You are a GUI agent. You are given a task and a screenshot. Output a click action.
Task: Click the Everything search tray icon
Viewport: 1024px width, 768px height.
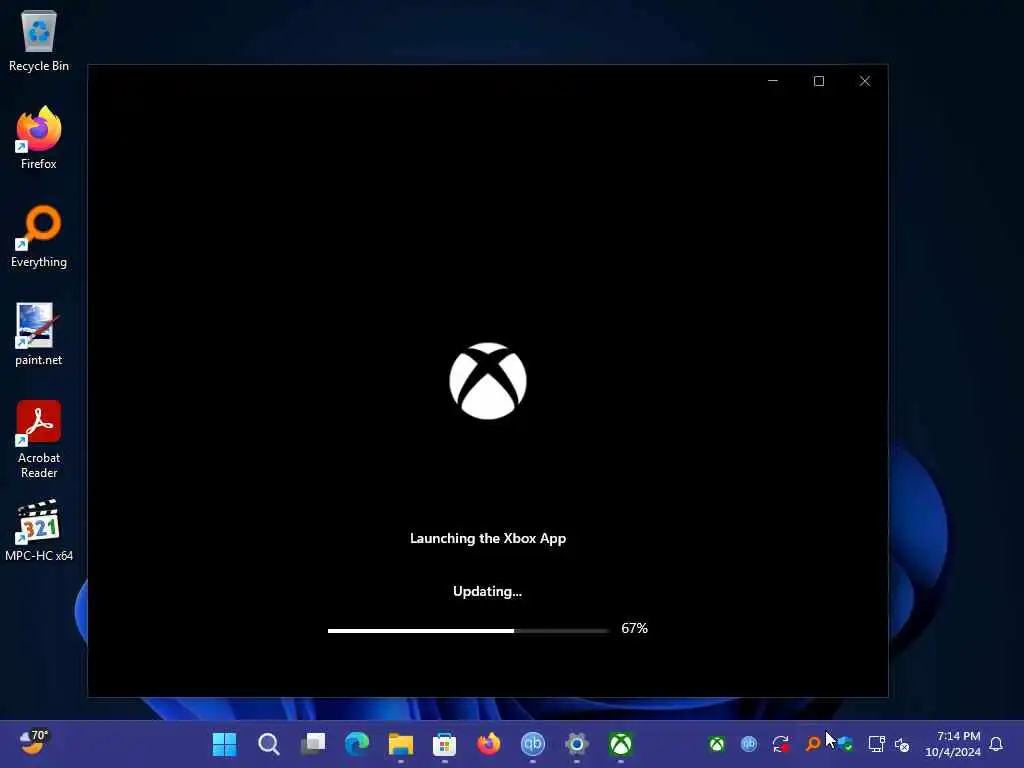click(x=812, y=744)
